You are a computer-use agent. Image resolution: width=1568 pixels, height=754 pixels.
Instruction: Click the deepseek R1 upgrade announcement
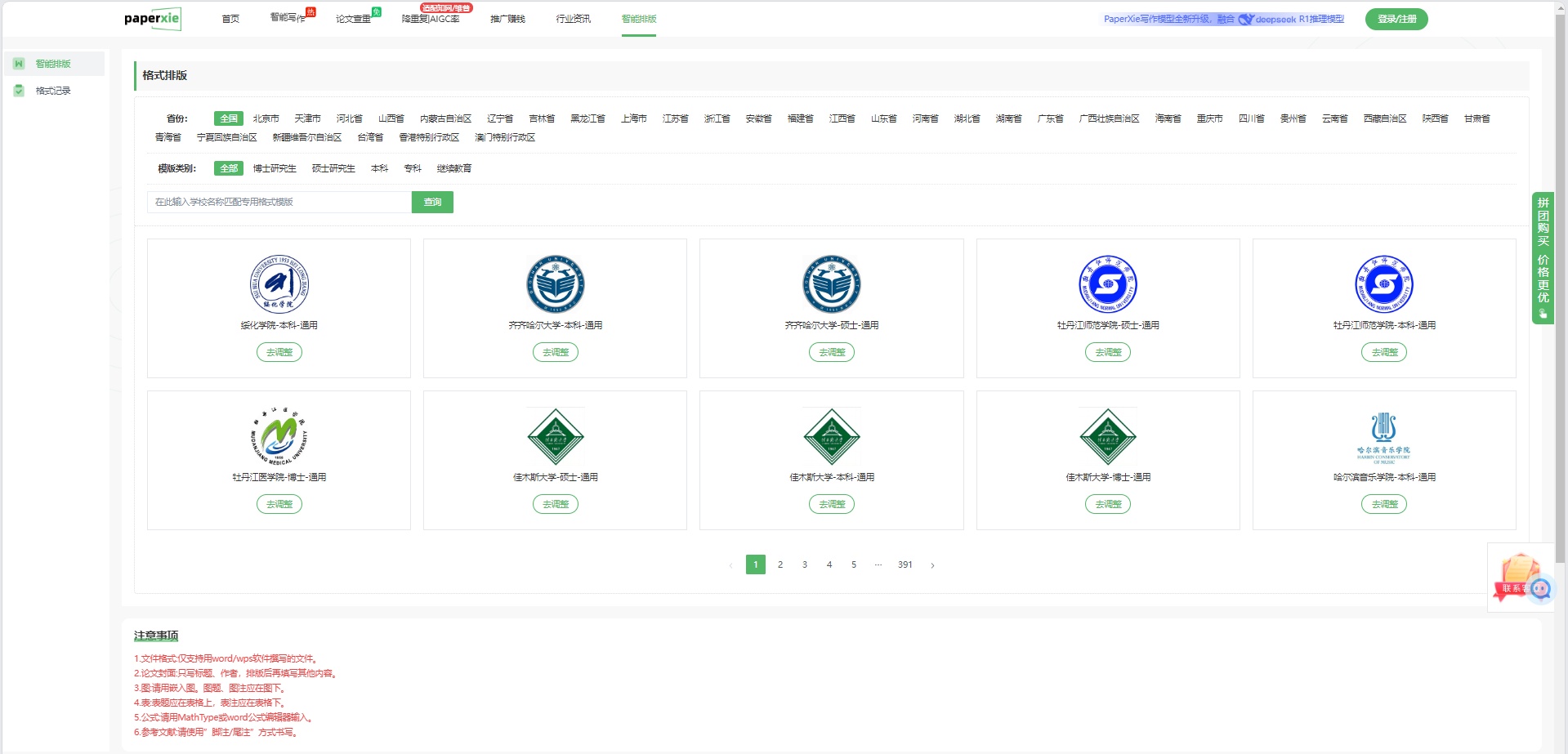(x=1223, y=19)
